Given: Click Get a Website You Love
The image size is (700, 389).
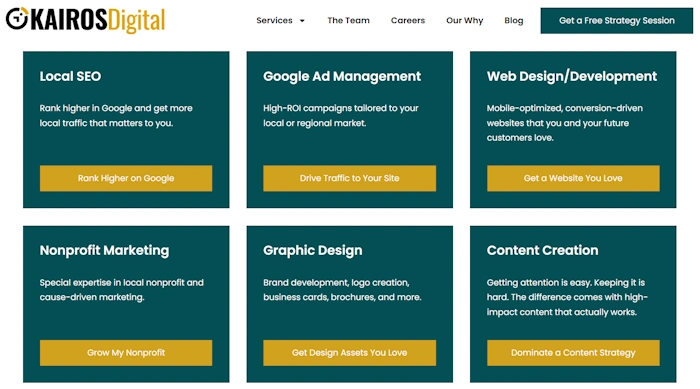Looking at the screenshot, I should (x=573, y=178).
